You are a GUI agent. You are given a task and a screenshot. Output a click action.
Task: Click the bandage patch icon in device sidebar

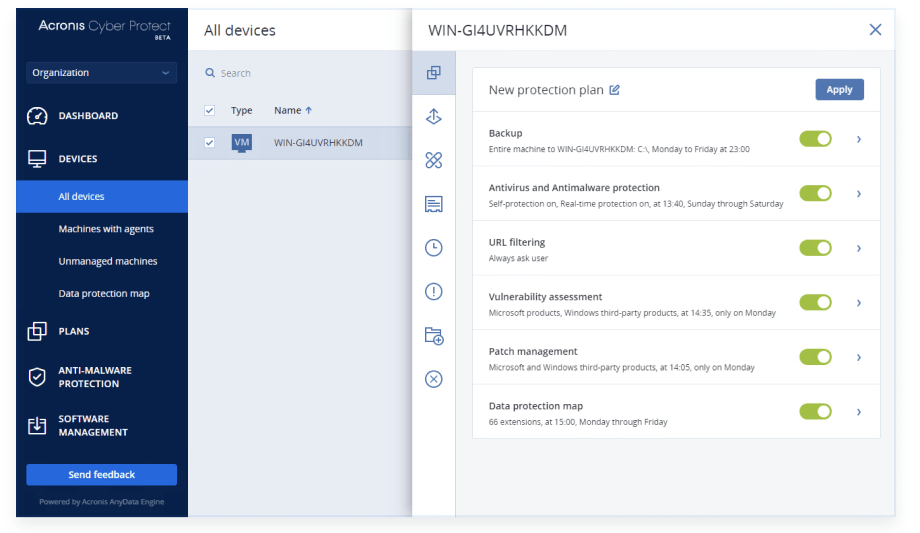click(x=434, y=160)
